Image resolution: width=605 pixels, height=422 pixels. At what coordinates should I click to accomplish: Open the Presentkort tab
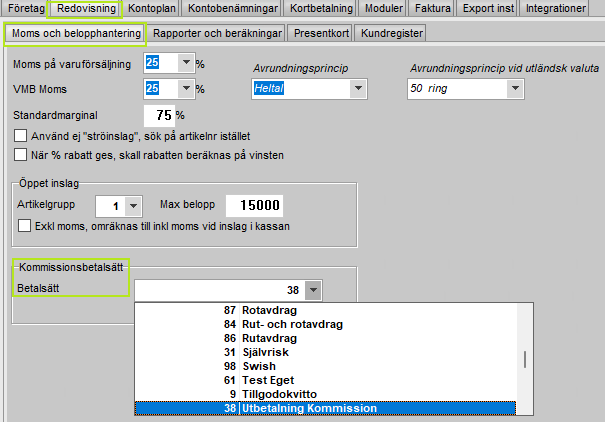click(x=320, y=33)
